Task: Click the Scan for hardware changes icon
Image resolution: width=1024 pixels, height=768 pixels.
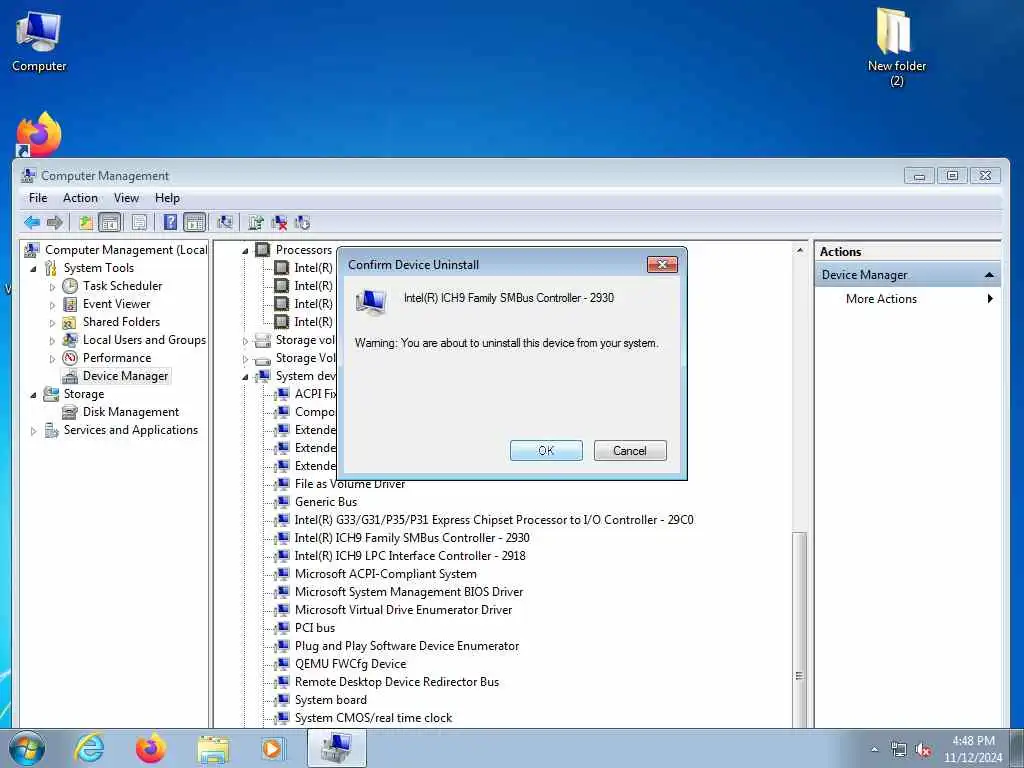Action: point(225,223)
